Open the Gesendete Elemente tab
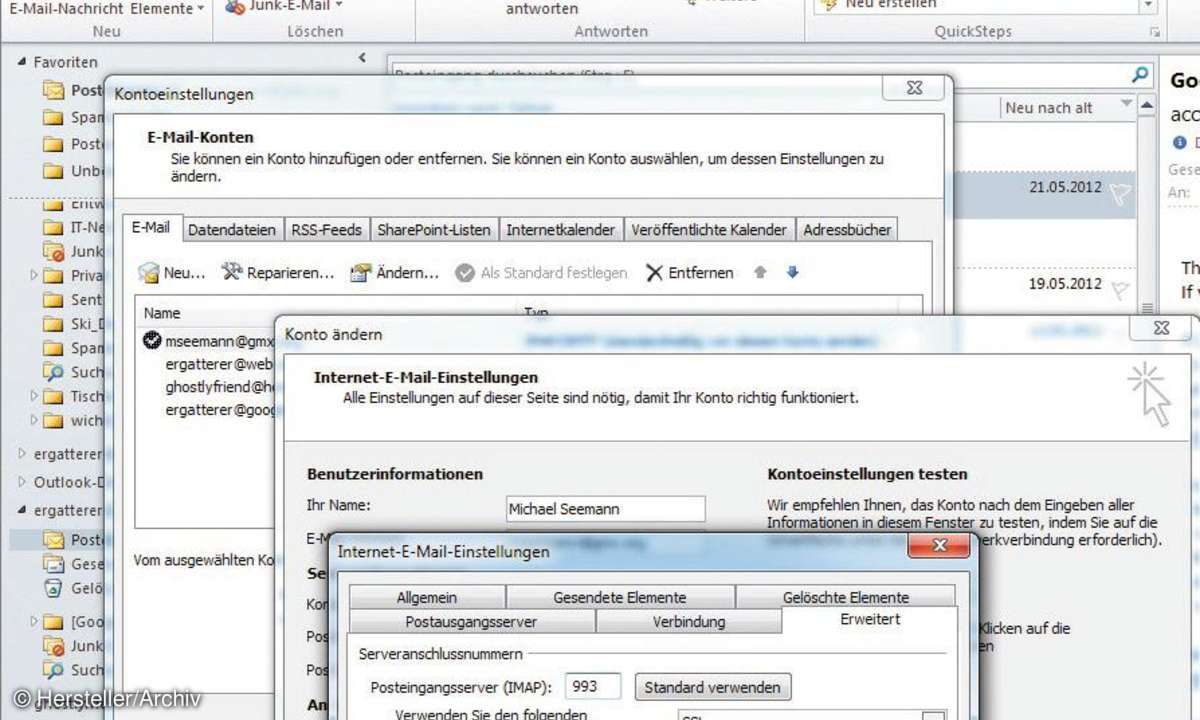The height and width of the screenshot is (720, 1200). coord(620,597)
